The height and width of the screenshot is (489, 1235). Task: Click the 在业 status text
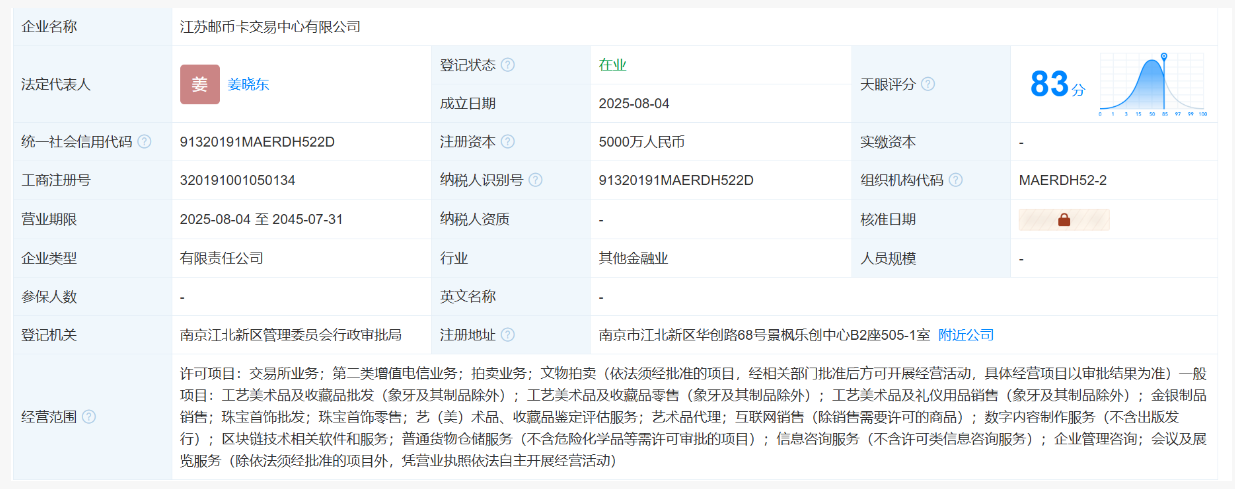point(613,65)
